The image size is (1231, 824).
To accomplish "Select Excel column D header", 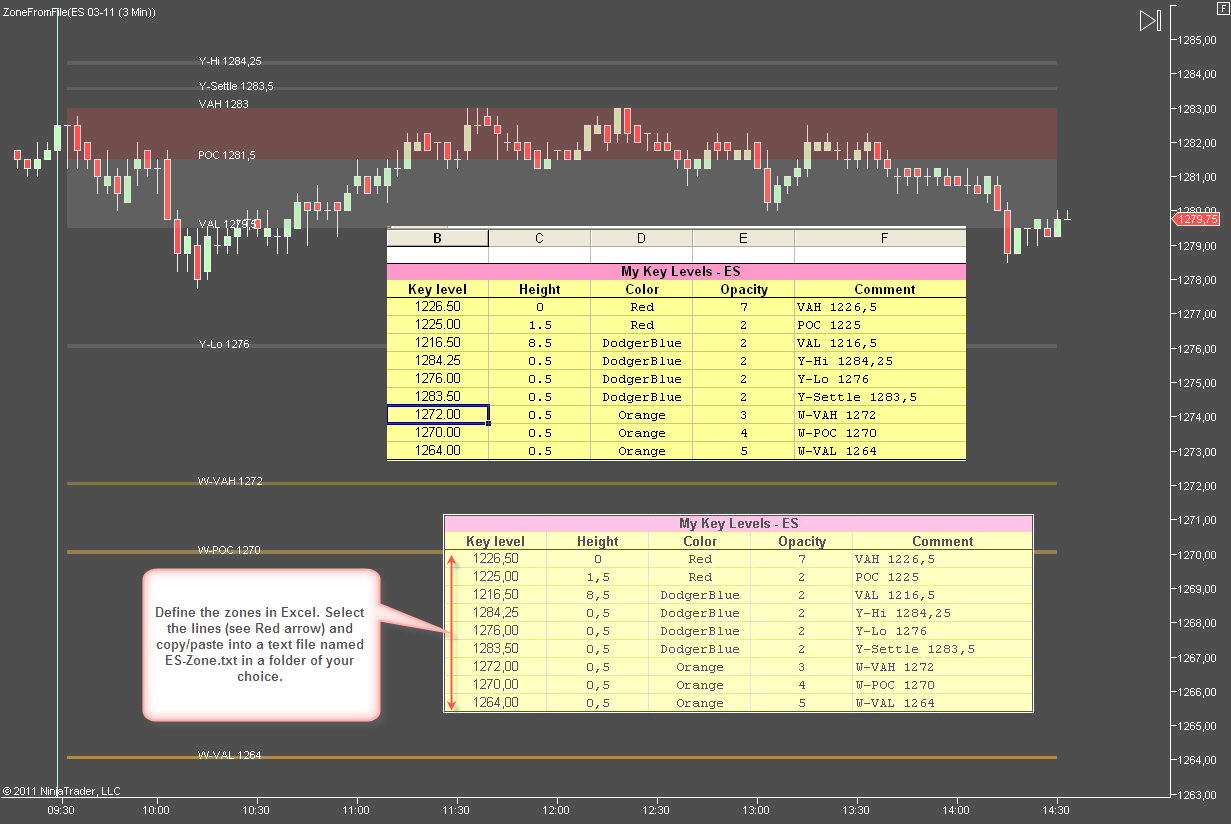I will coord(642,238).
